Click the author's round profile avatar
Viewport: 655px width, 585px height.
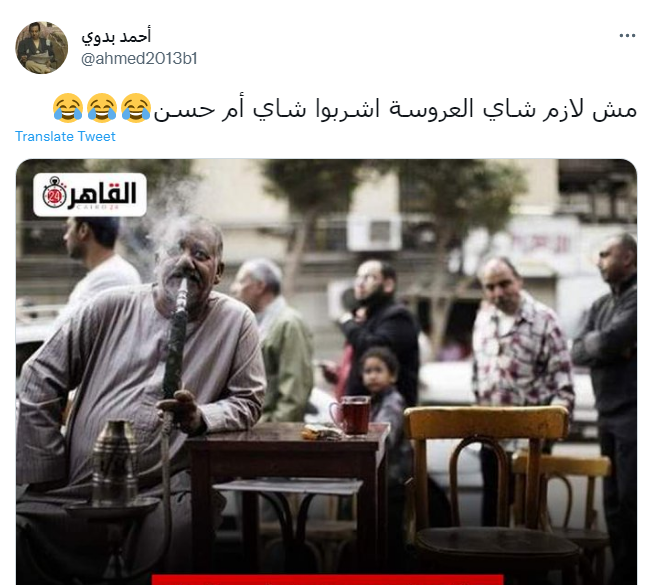click(x=41, y=48)
